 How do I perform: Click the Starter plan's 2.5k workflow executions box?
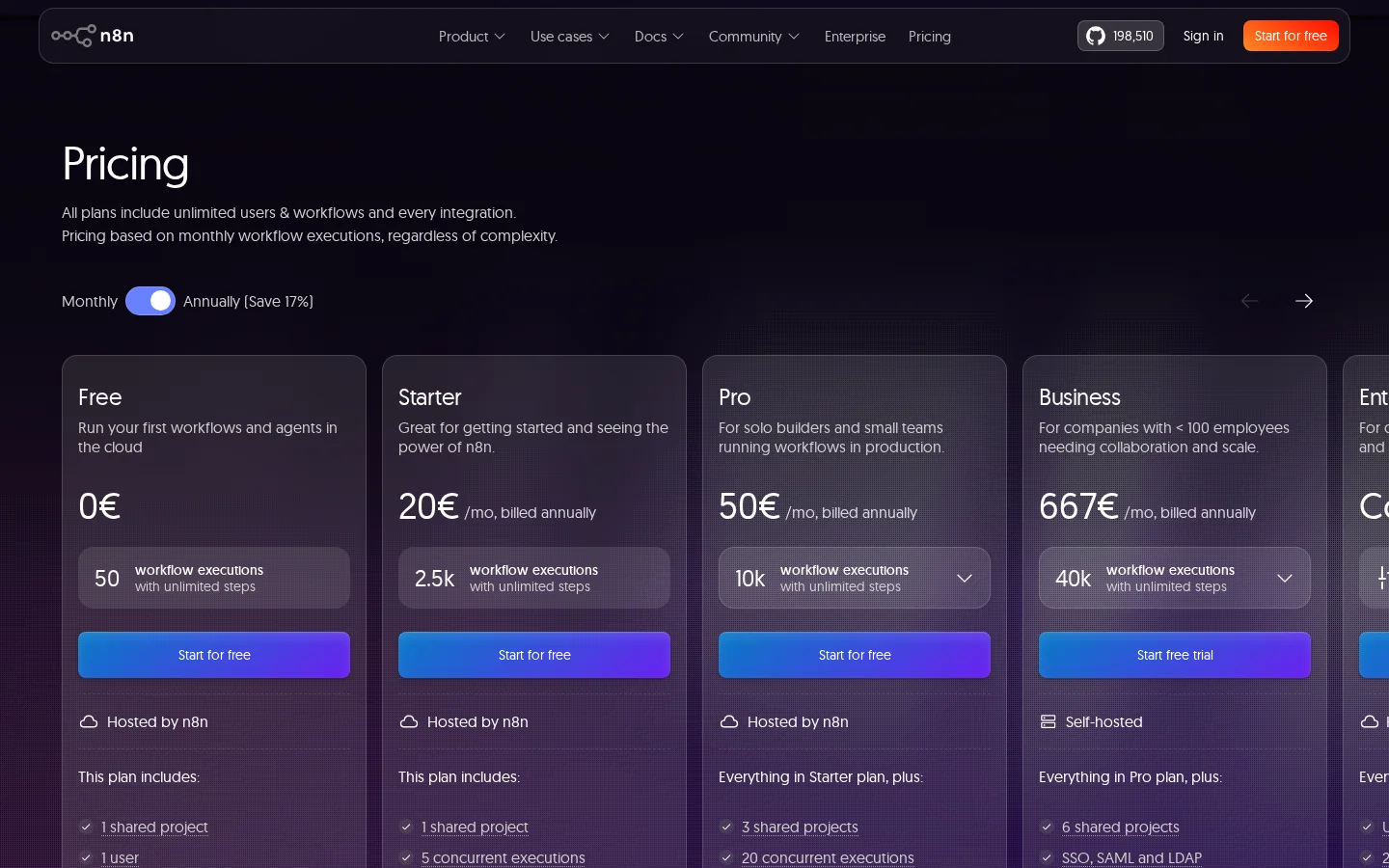point(534,578)
